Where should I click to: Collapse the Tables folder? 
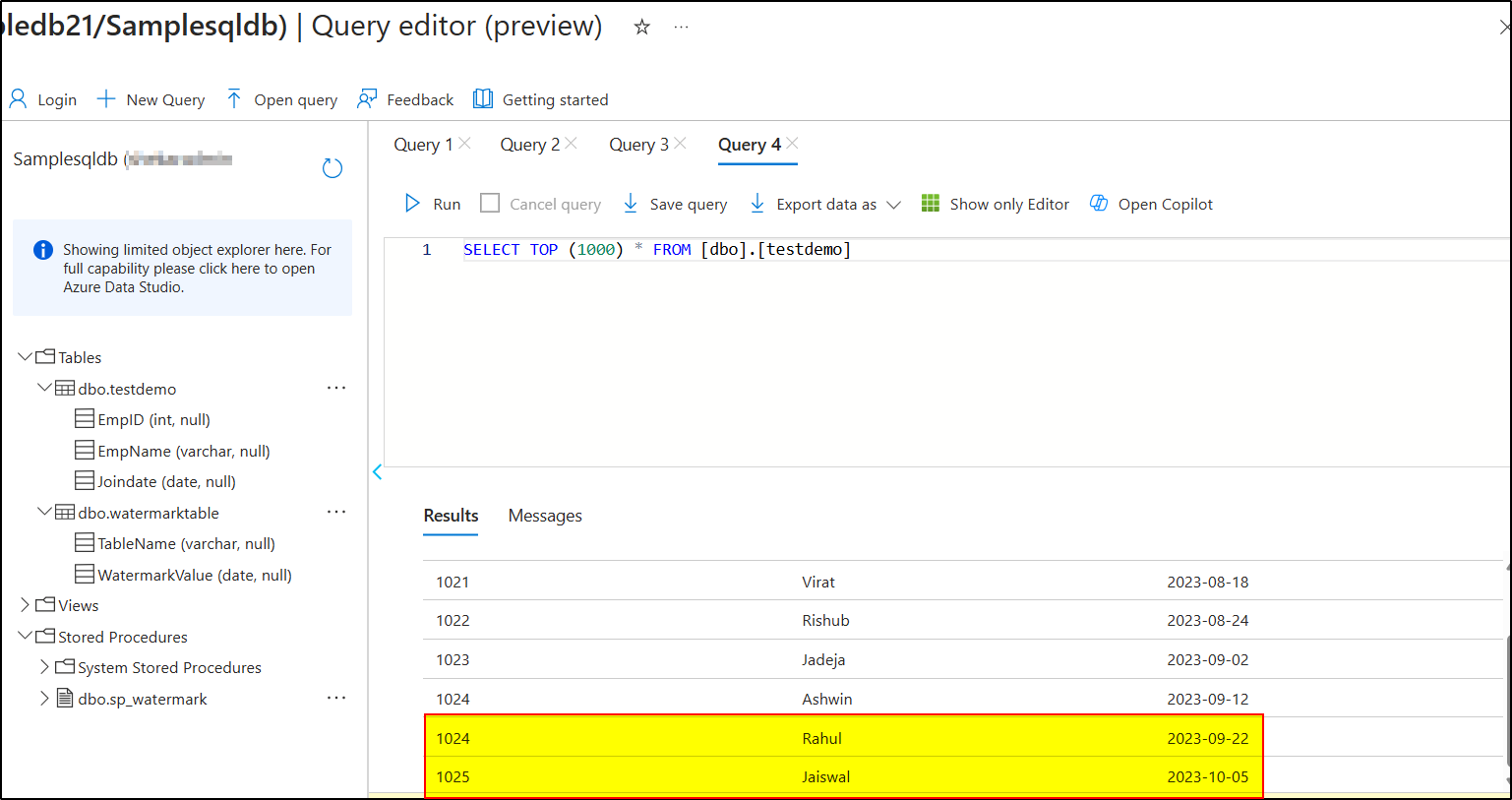[x=25, y=356]
